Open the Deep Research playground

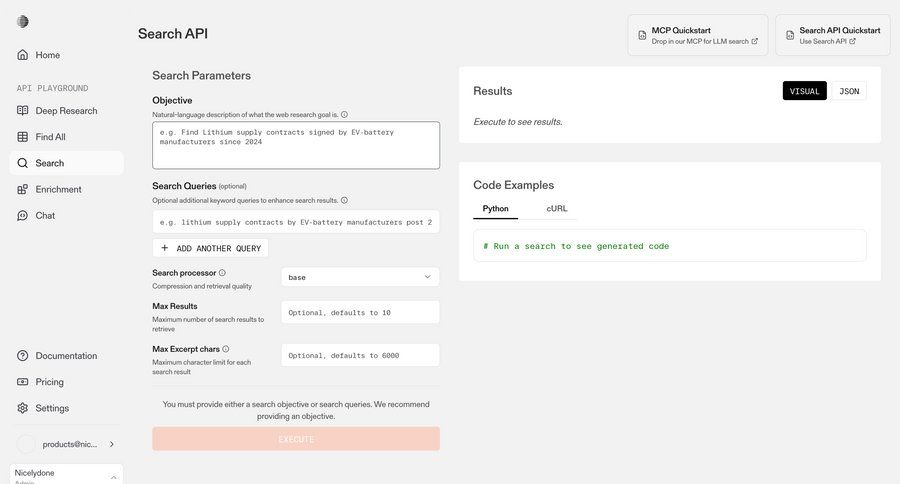click(x=65, y=110)
